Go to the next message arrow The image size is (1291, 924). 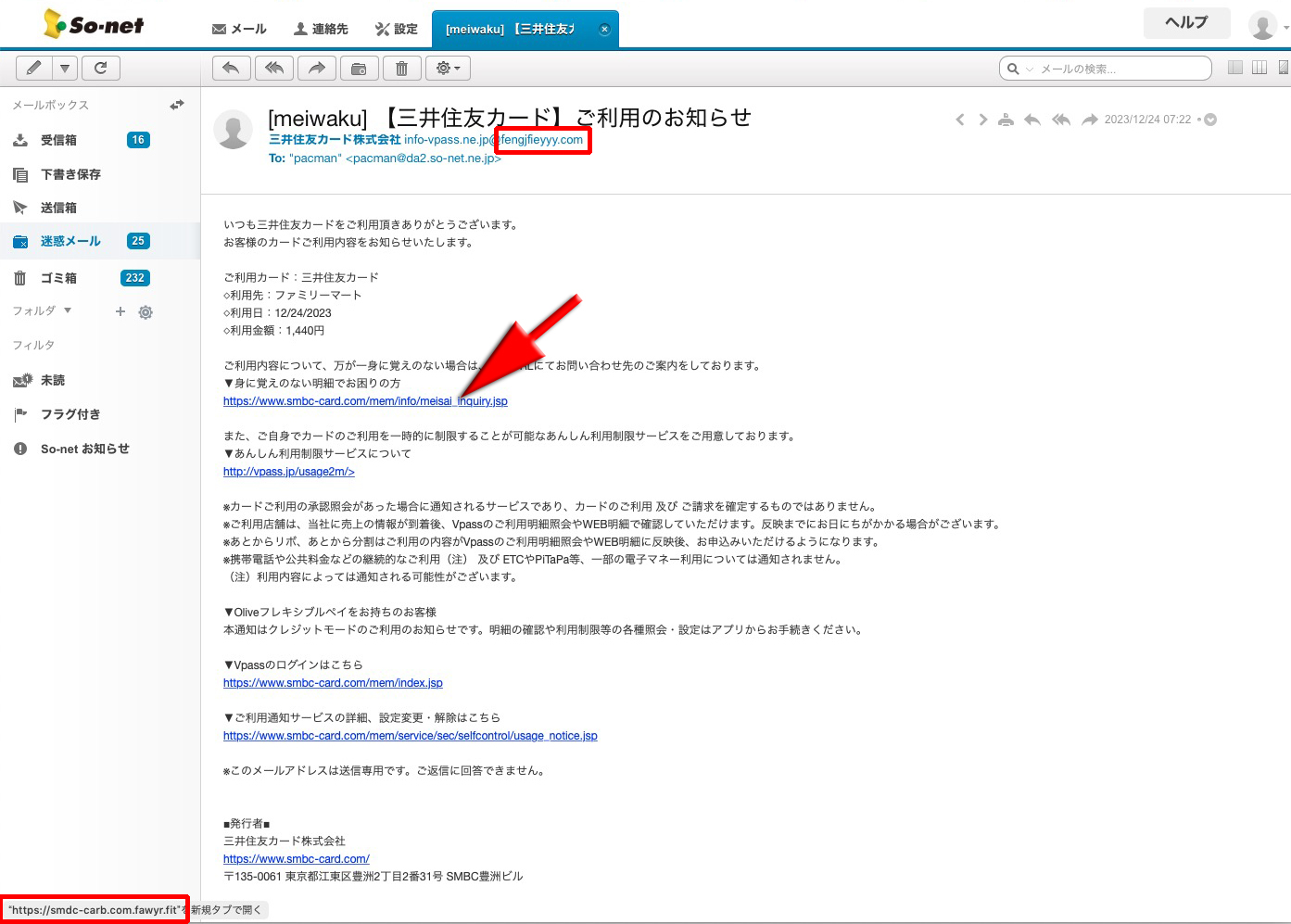pyautogui.click(x=982, y=120)
